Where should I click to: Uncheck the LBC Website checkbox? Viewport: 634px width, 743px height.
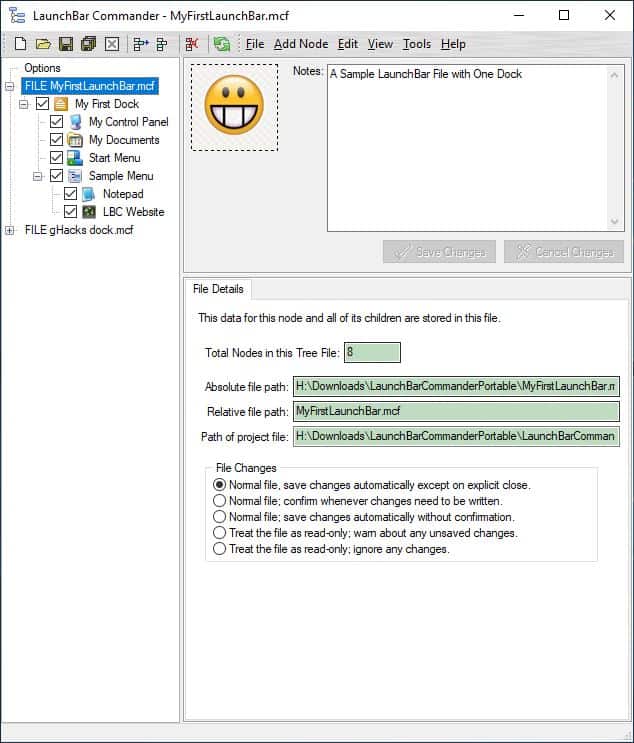[x=70, y=212]
